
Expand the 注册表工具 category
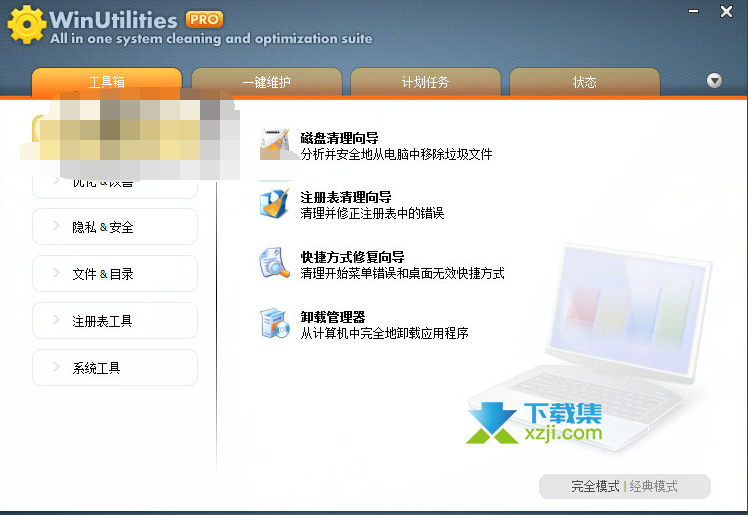click(115, 320)
